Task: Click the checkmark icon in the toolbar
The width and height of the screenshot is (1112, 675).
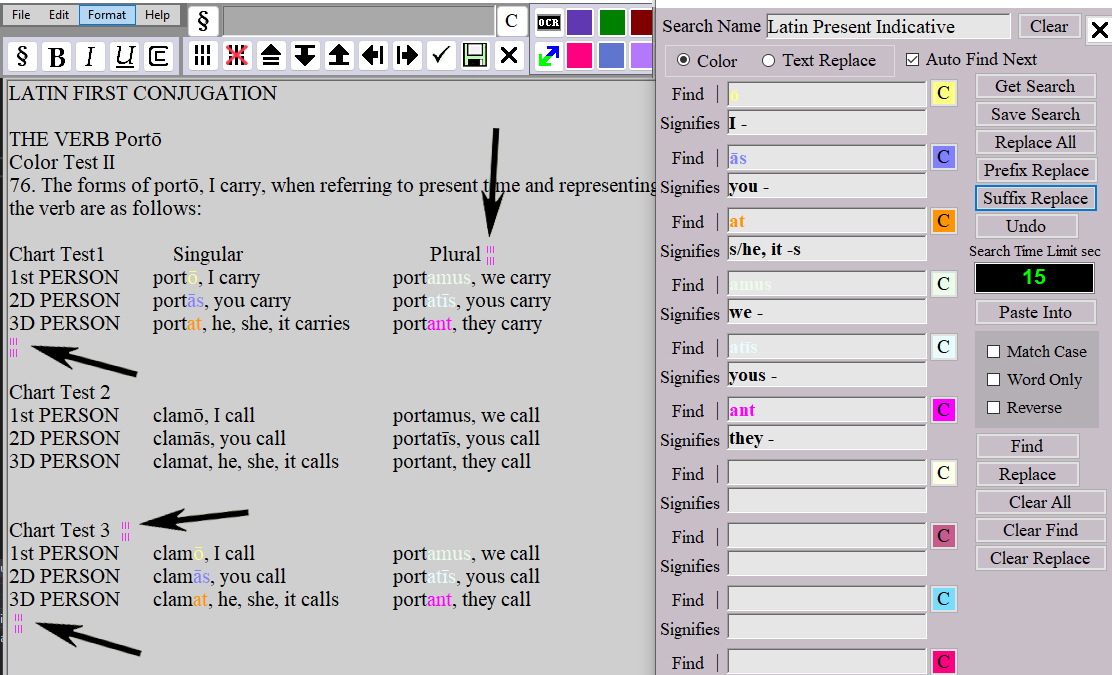Action: [441, 55]
